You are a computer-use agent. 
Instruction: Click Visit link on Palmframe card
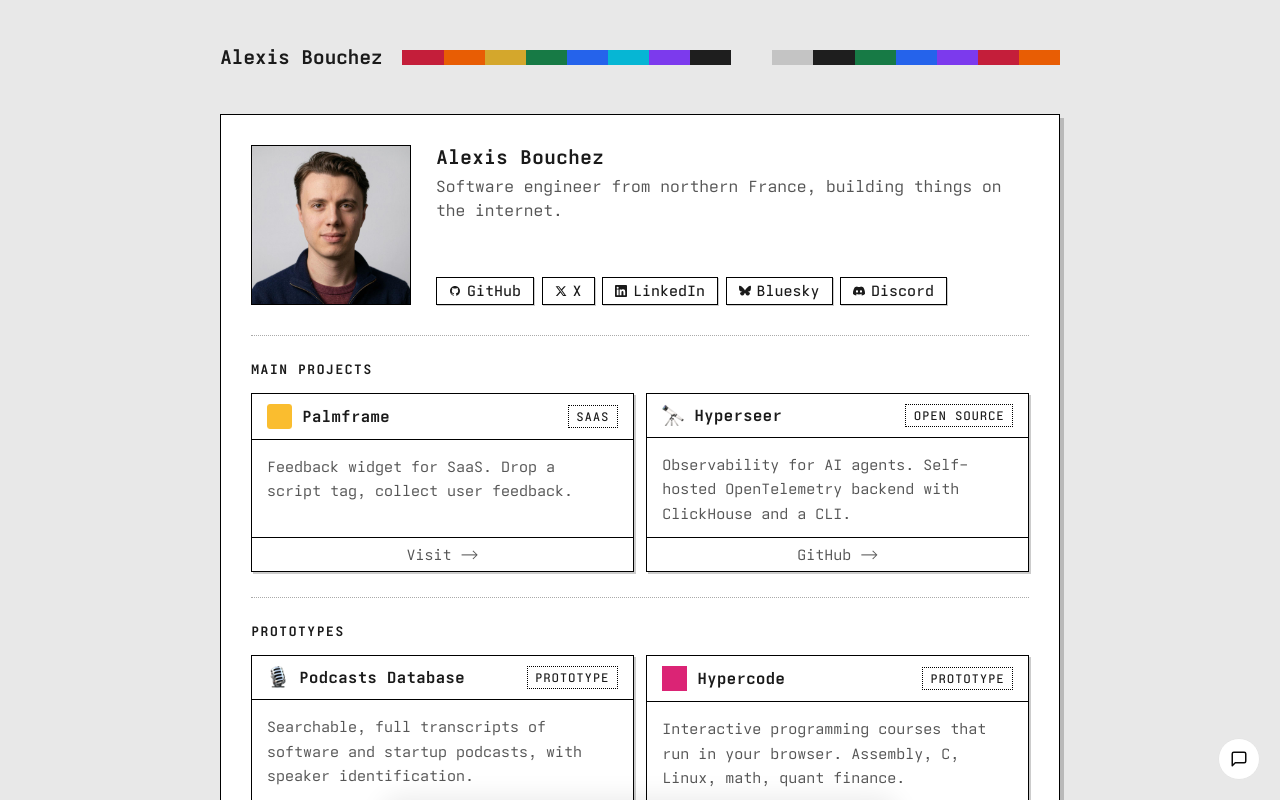(x=442, y=555)
